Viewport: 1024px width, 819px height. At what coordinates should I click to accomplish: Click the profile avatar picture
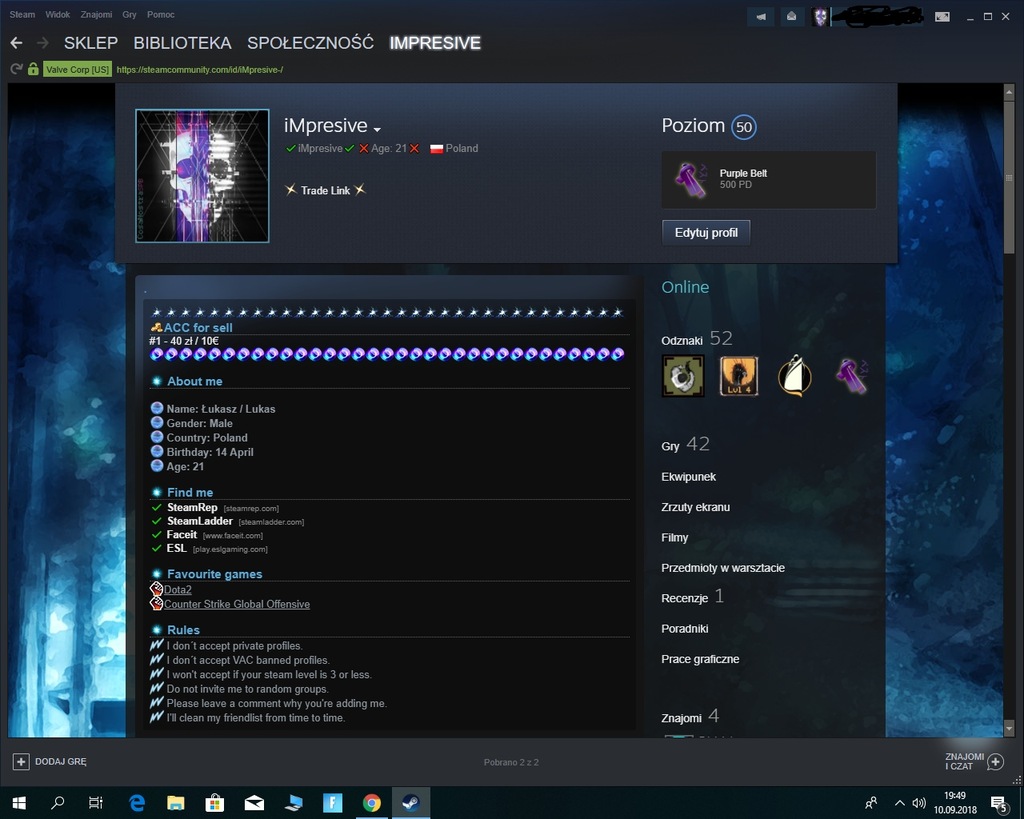[202, 176]
